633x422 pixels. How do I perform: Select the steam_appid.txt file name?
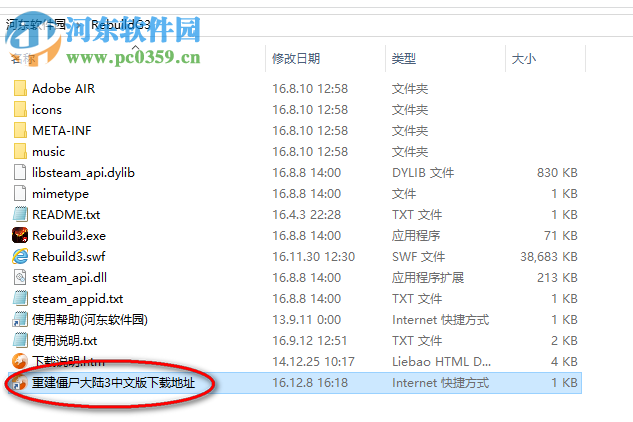point(78,298)
